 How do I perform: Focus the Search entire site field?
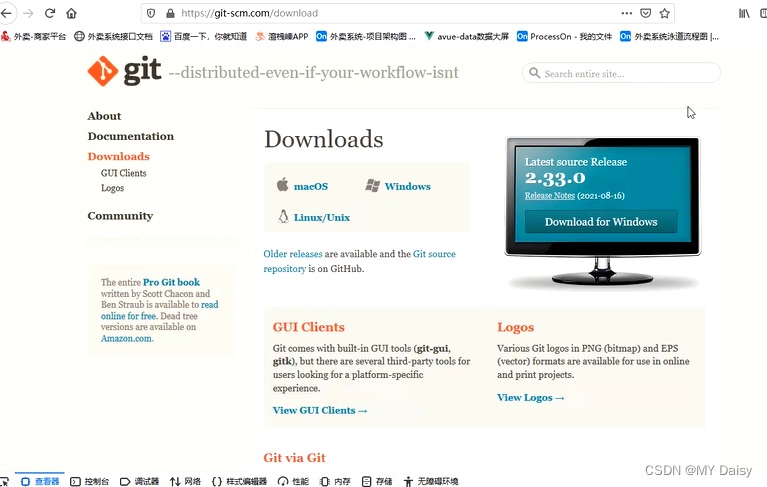[x=621, y=73]
